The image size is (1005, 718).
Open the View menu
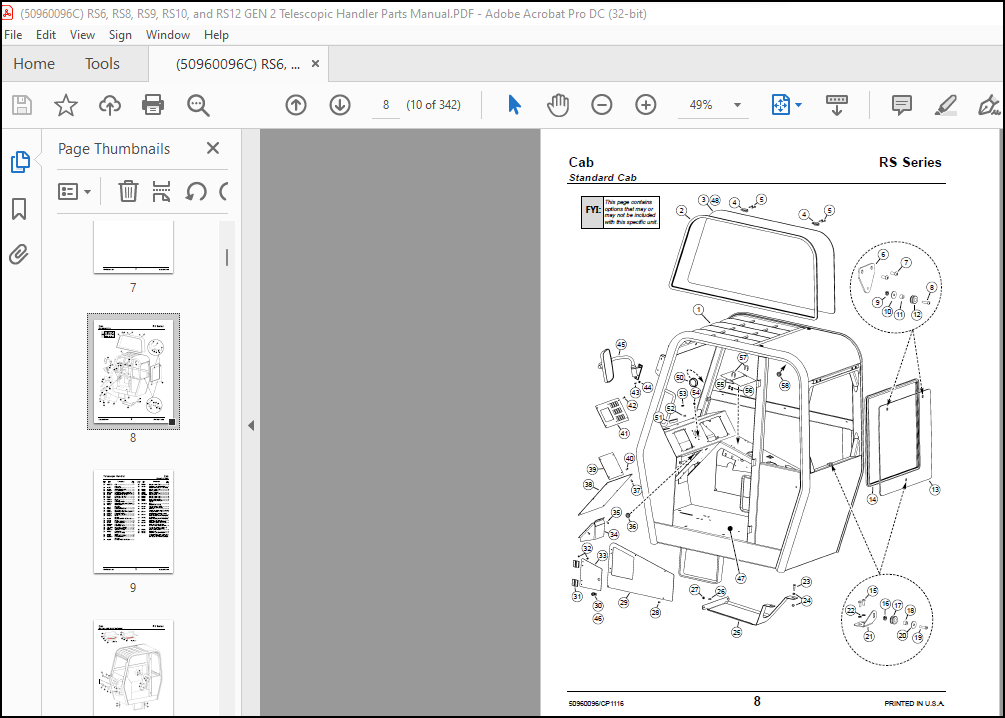(82, 35)
